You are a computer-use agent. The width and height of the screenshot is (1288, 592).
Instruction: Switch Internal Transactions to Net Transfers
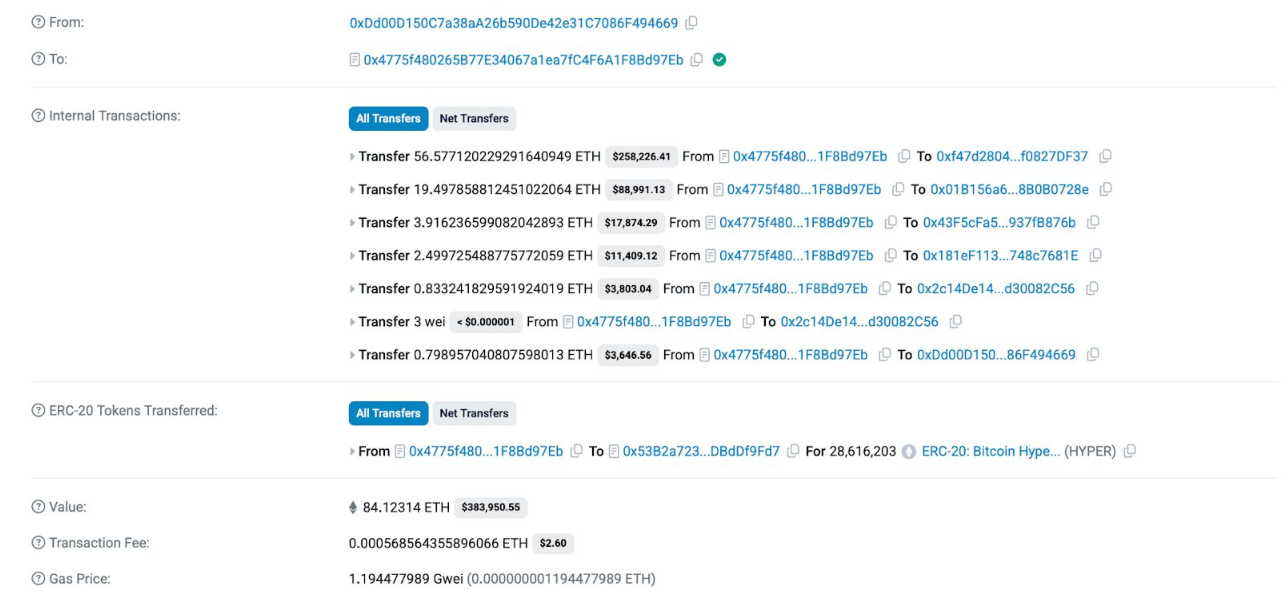coord(474,119)
